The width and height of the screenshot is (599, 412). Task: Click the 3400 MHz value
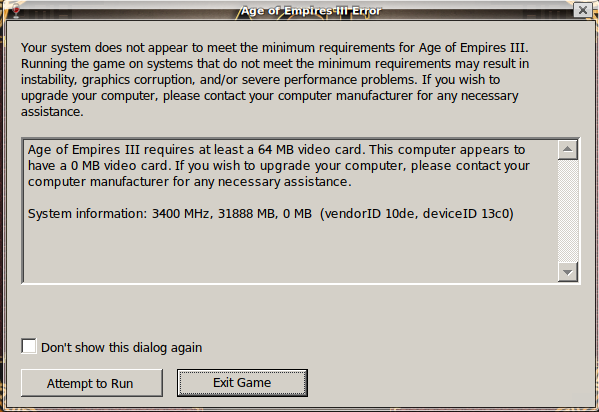coord(181,214)
